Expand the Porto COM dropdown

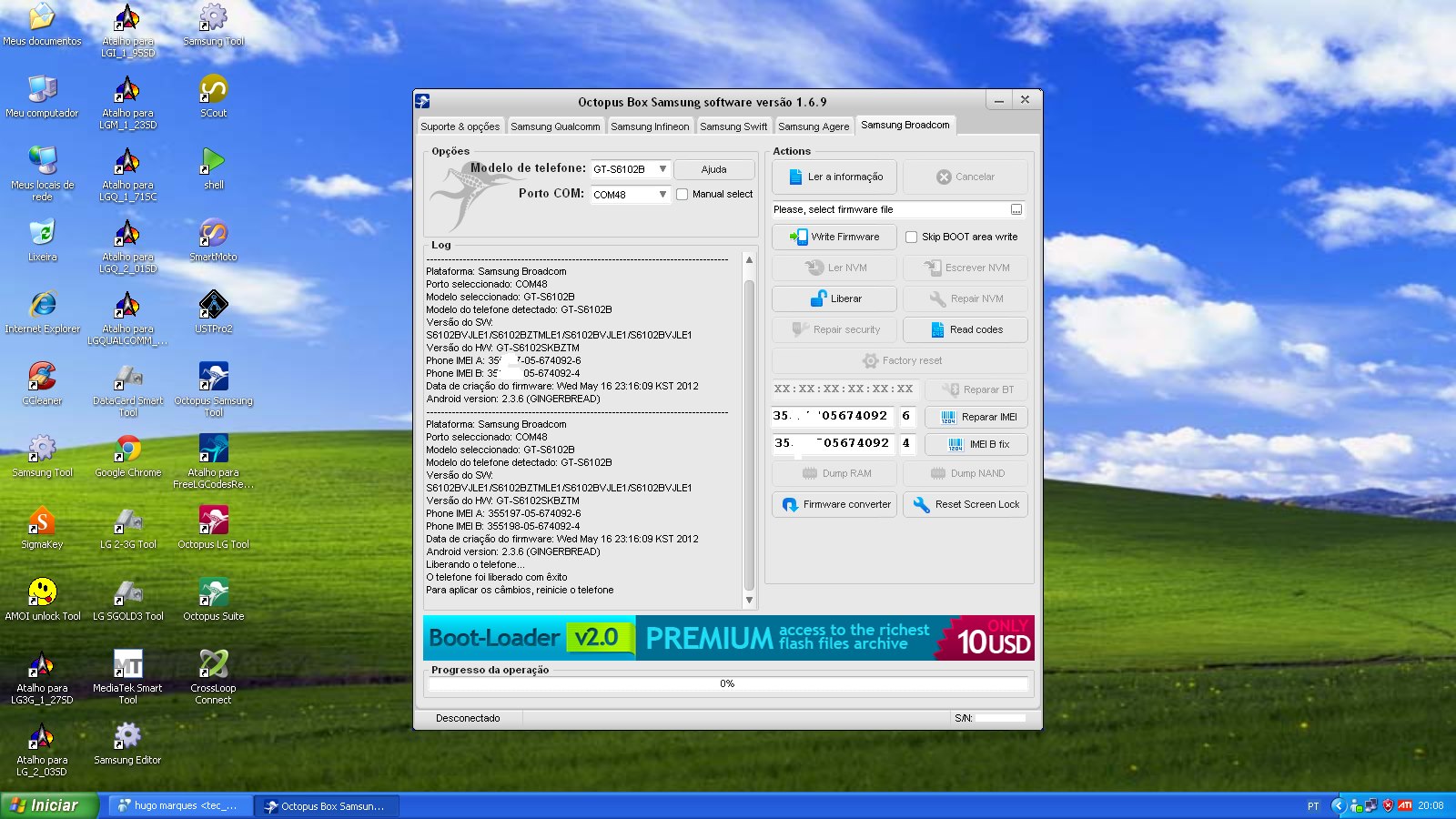pos(662,195)
